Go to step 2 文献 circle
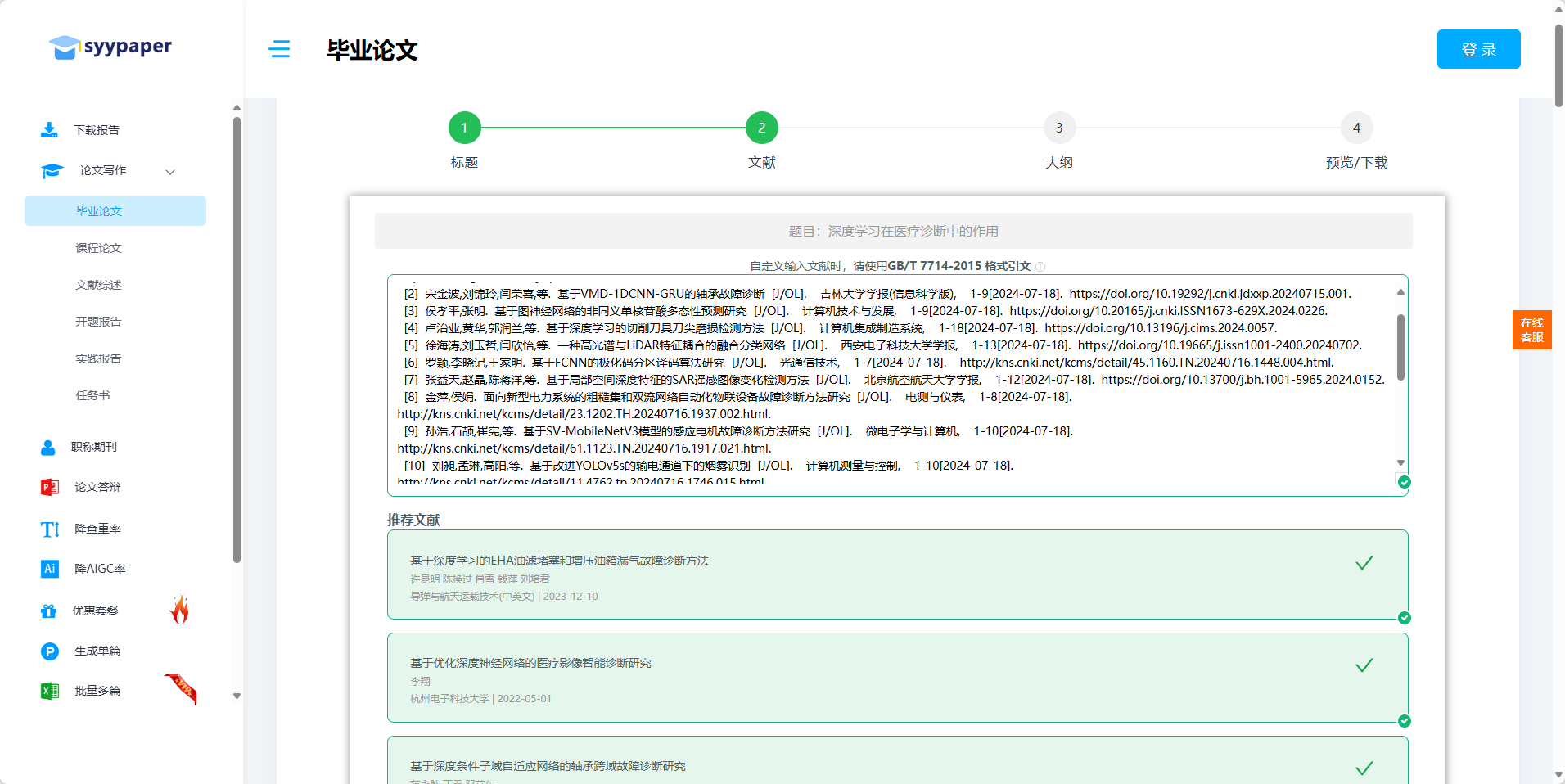1565x784 pixels. [761, 128]
